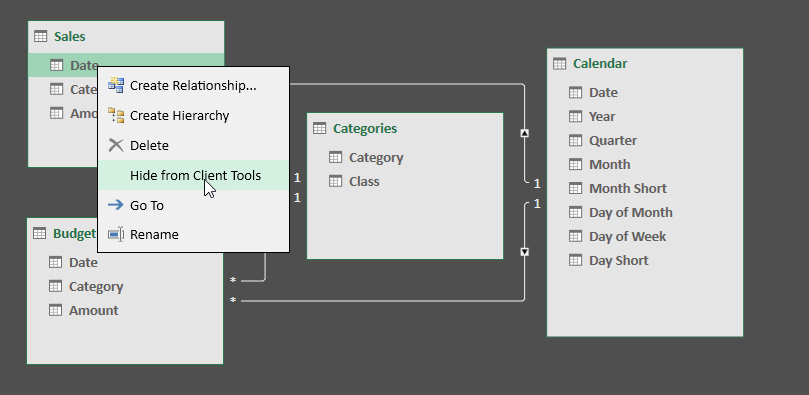Click column icon beside Calendar Date
Image resolution: width=809 pixels, height=395 pixels.
(x=575, y=92)
